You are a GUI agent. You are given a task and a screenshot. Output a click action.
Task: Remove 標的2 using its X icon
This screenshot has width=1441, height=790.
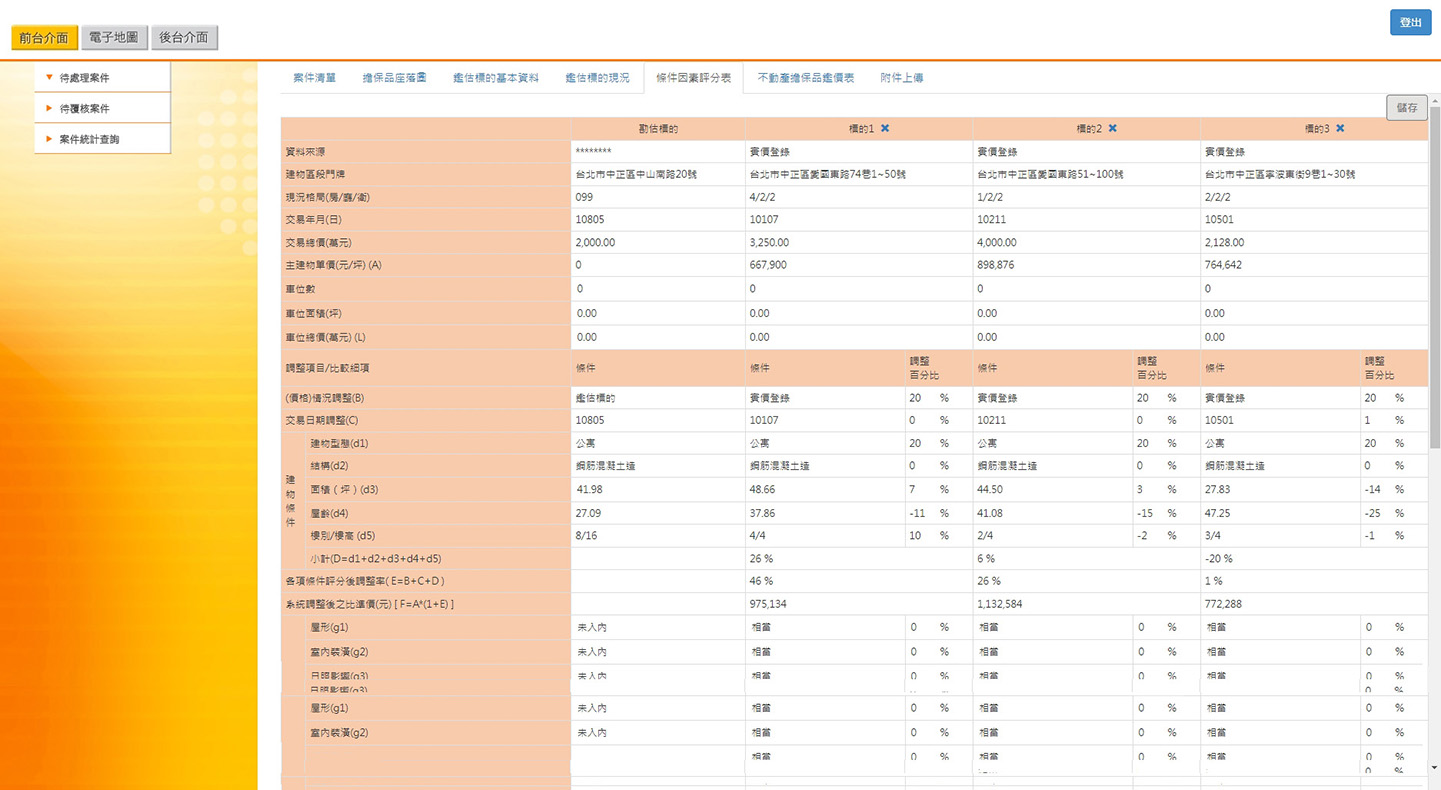pos(1112,129)
